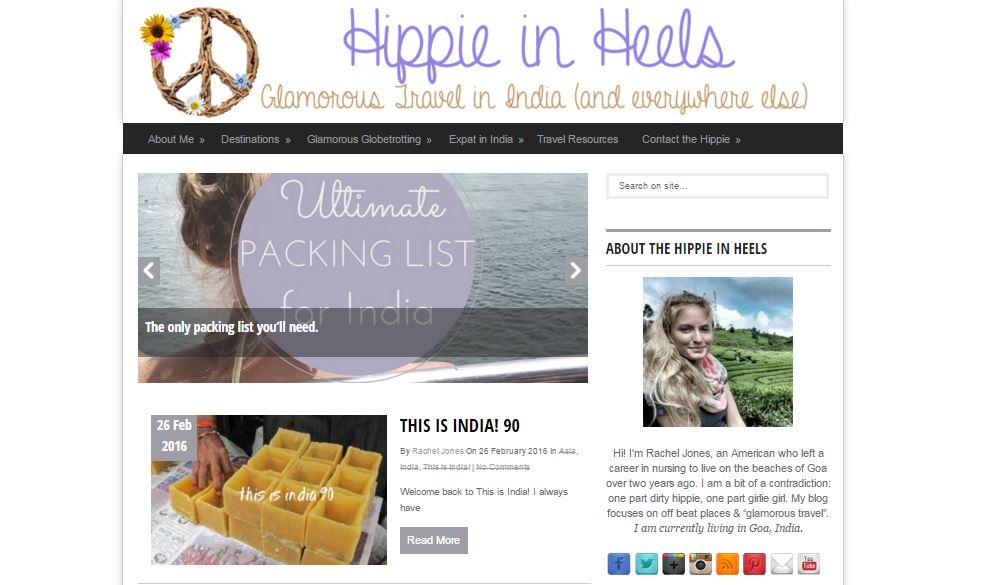The image size is (1008, 585).
Task: Expand the Destinations dropdown menu
Action: pyautogui.click(x=255, y=139)
